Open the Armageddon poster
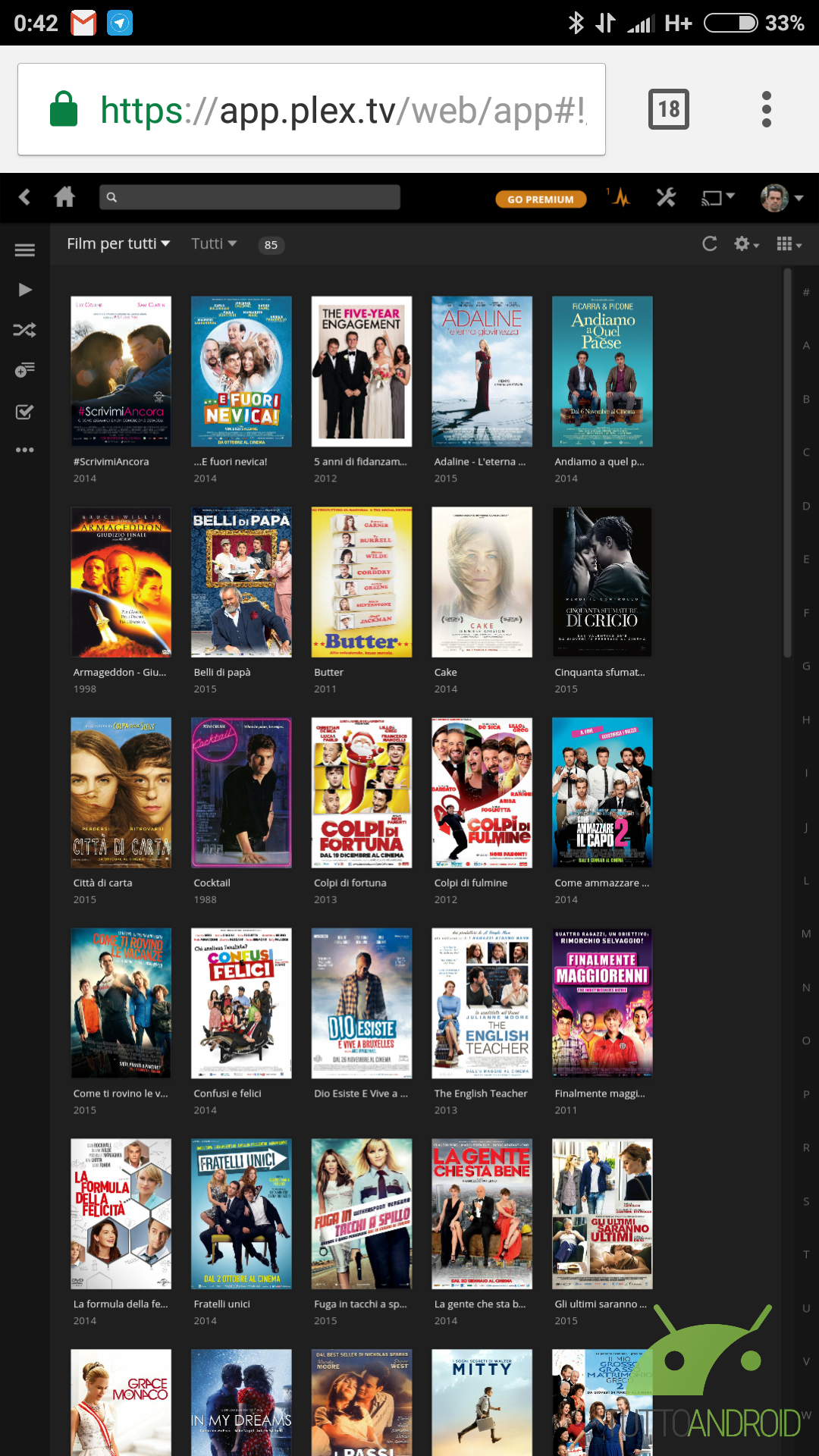Screen dimensions: 819x1456 coord(121,582)
